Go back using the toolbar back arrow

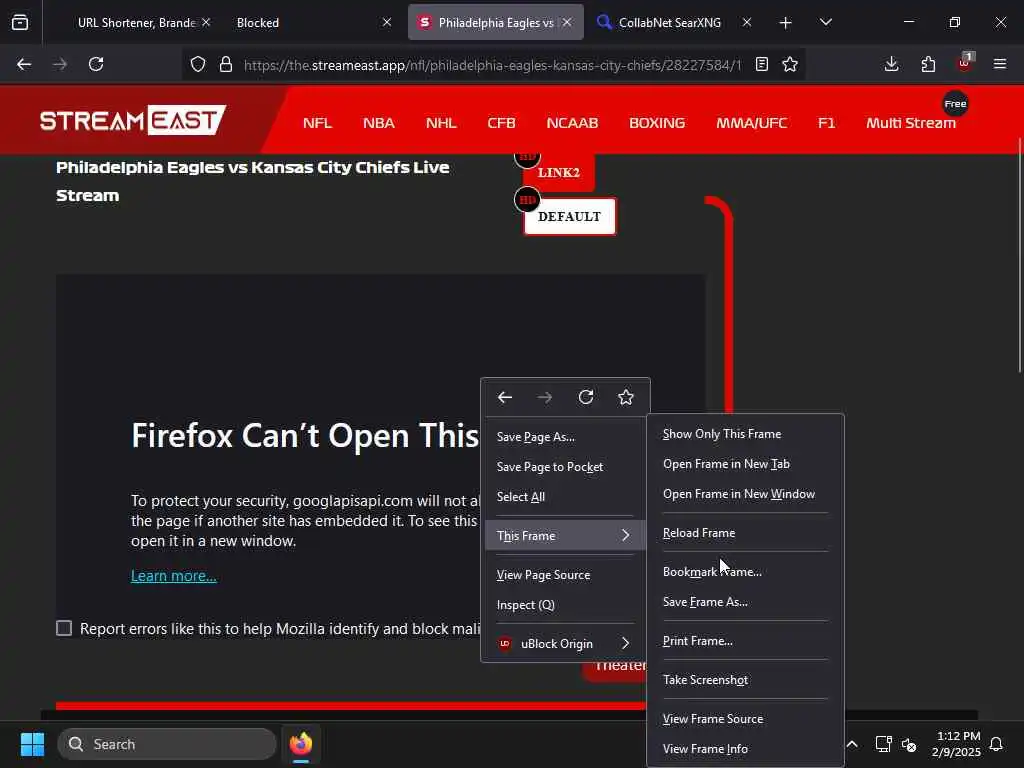(24, 64)
